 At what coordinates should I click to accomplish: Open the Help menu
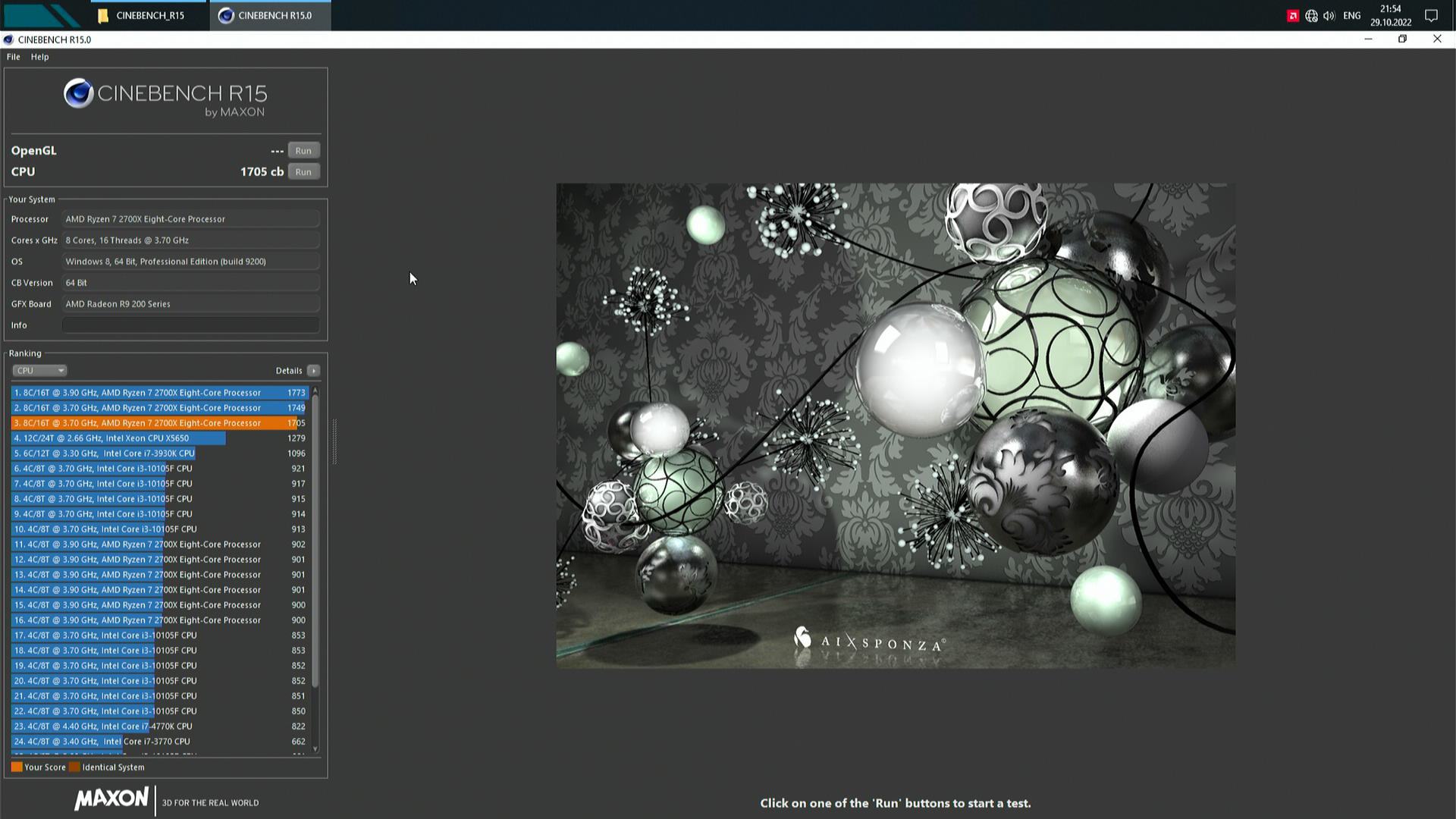point(39,57)
